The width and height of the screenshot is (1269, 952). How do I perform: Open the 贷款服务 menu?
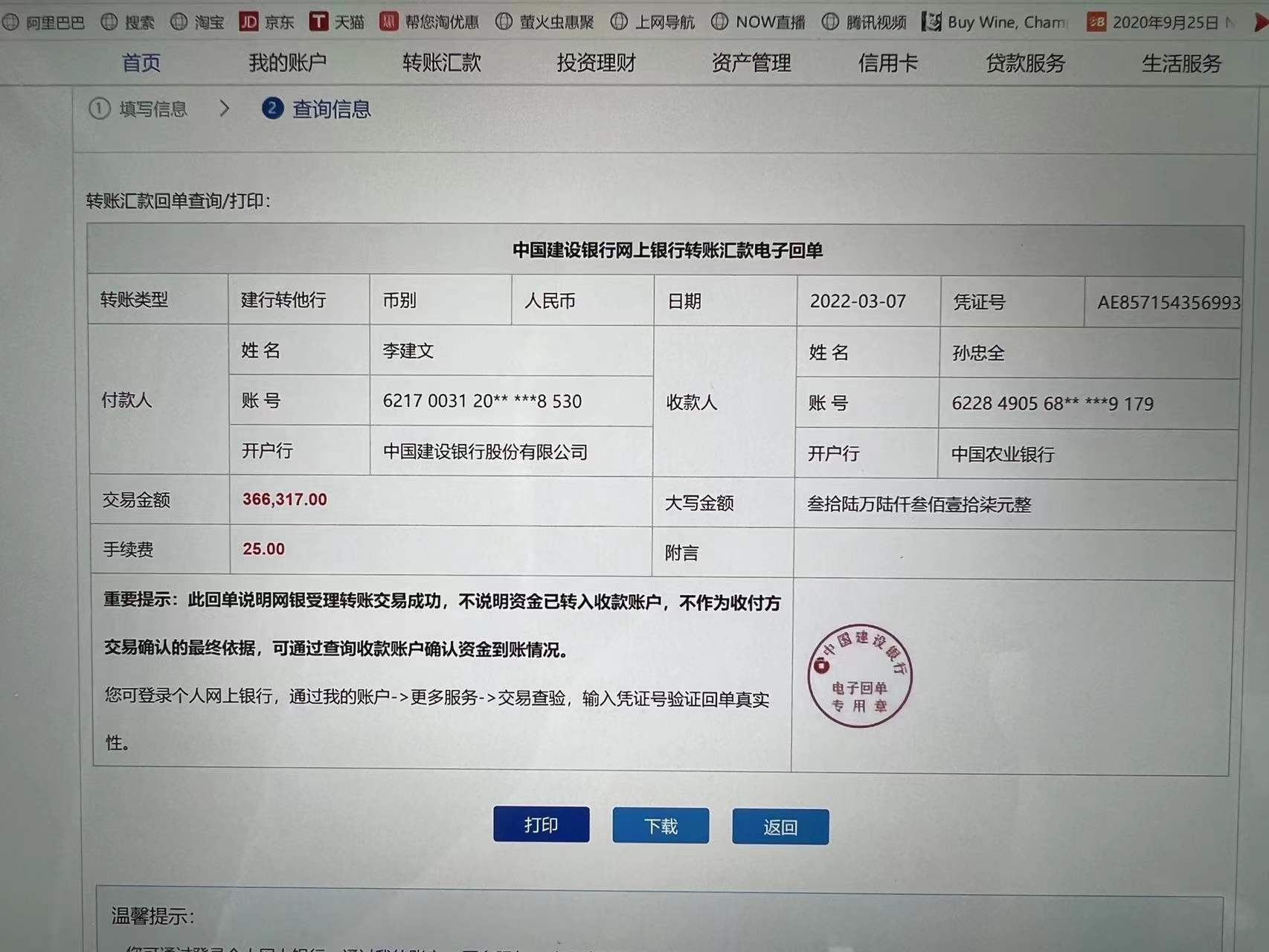point(1026,63)
